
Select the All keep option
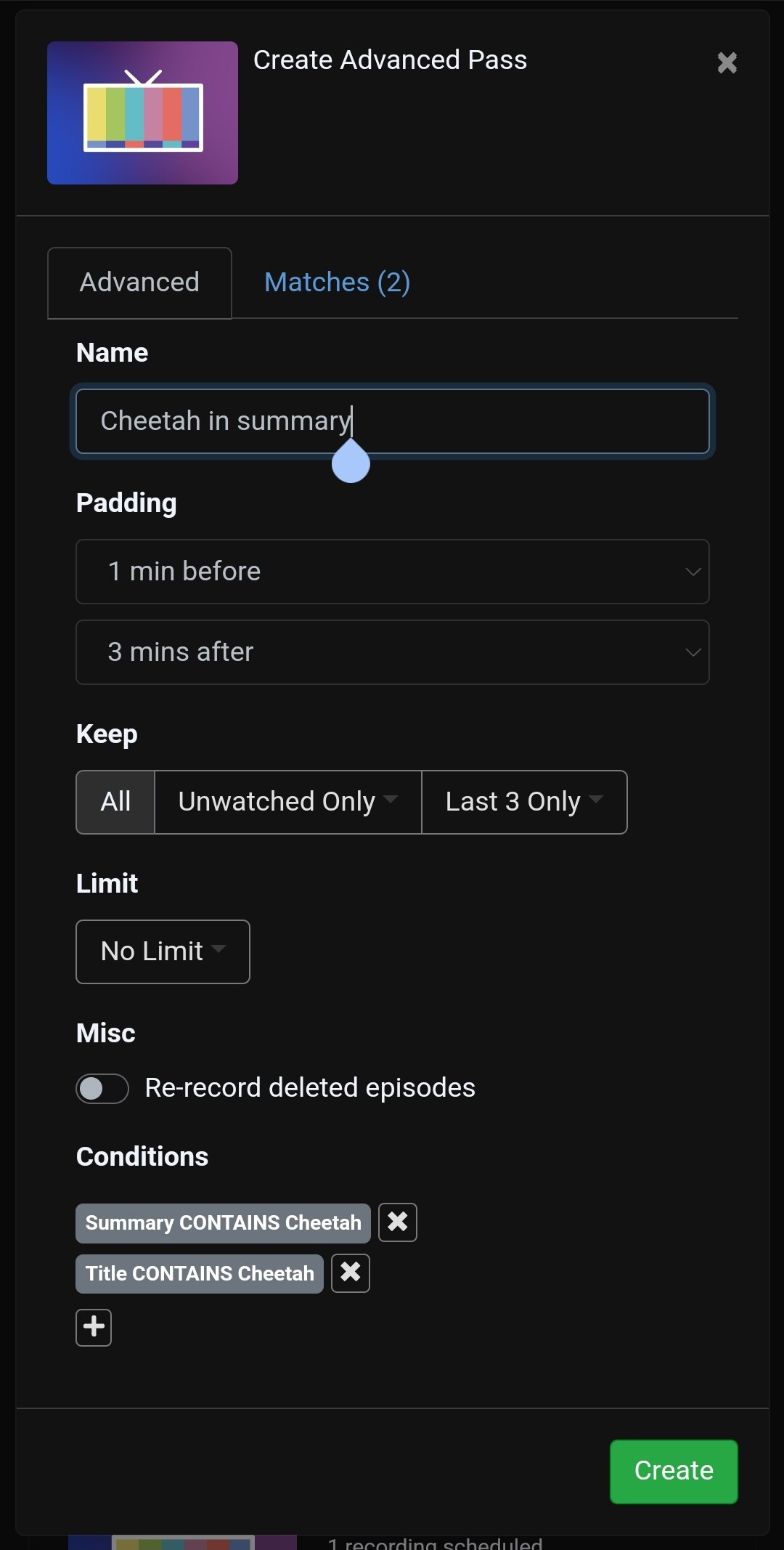[x=115, y=802]
